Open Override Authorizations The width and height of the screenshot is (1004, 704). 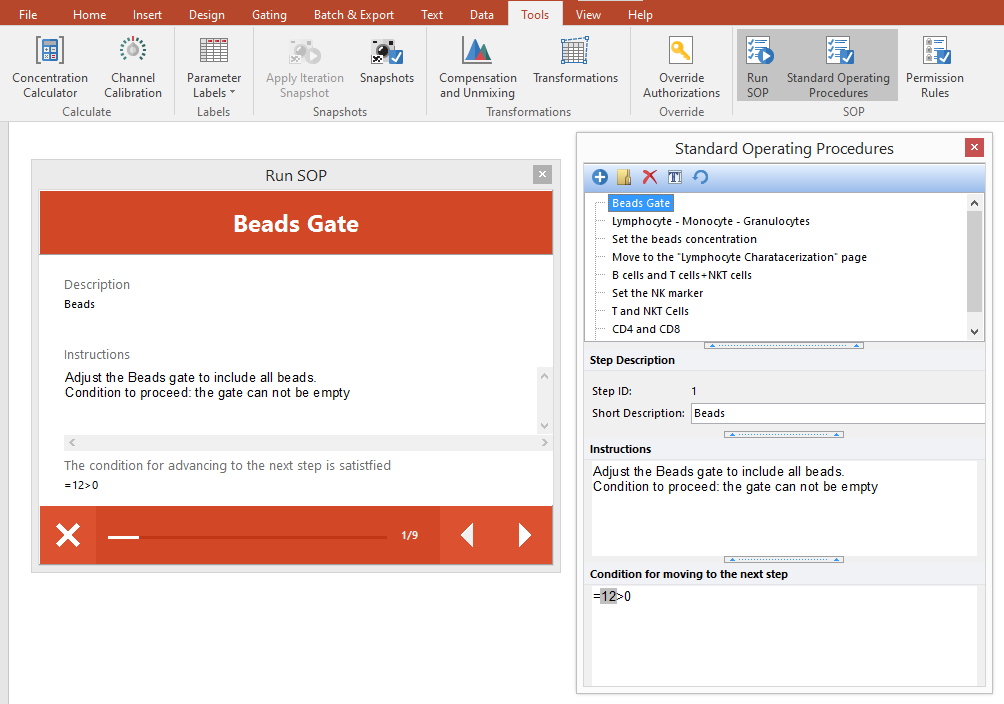[681, 68]
